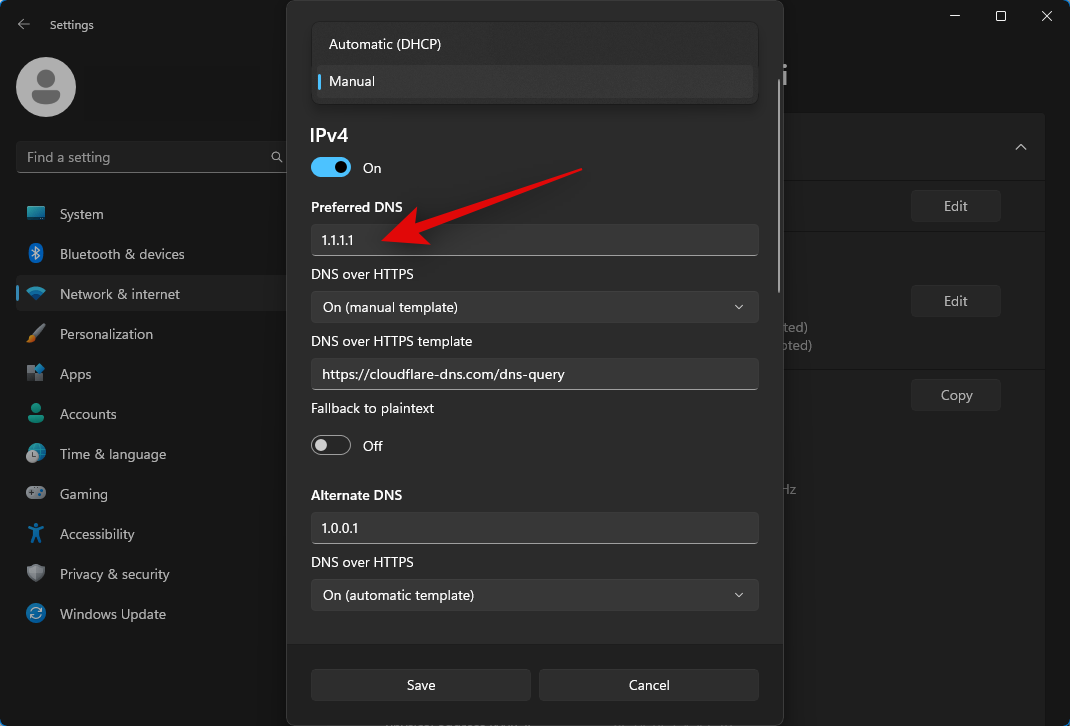This screenshot has width=1070, height=726.
Task: Open Windows Update via its sync icon
Action: tap(36, 614)
